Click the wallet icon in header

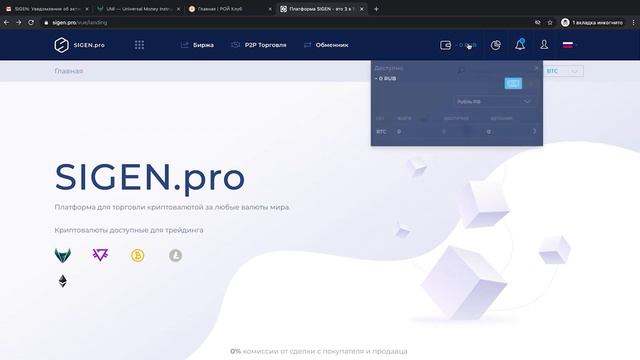click(445, 45)
